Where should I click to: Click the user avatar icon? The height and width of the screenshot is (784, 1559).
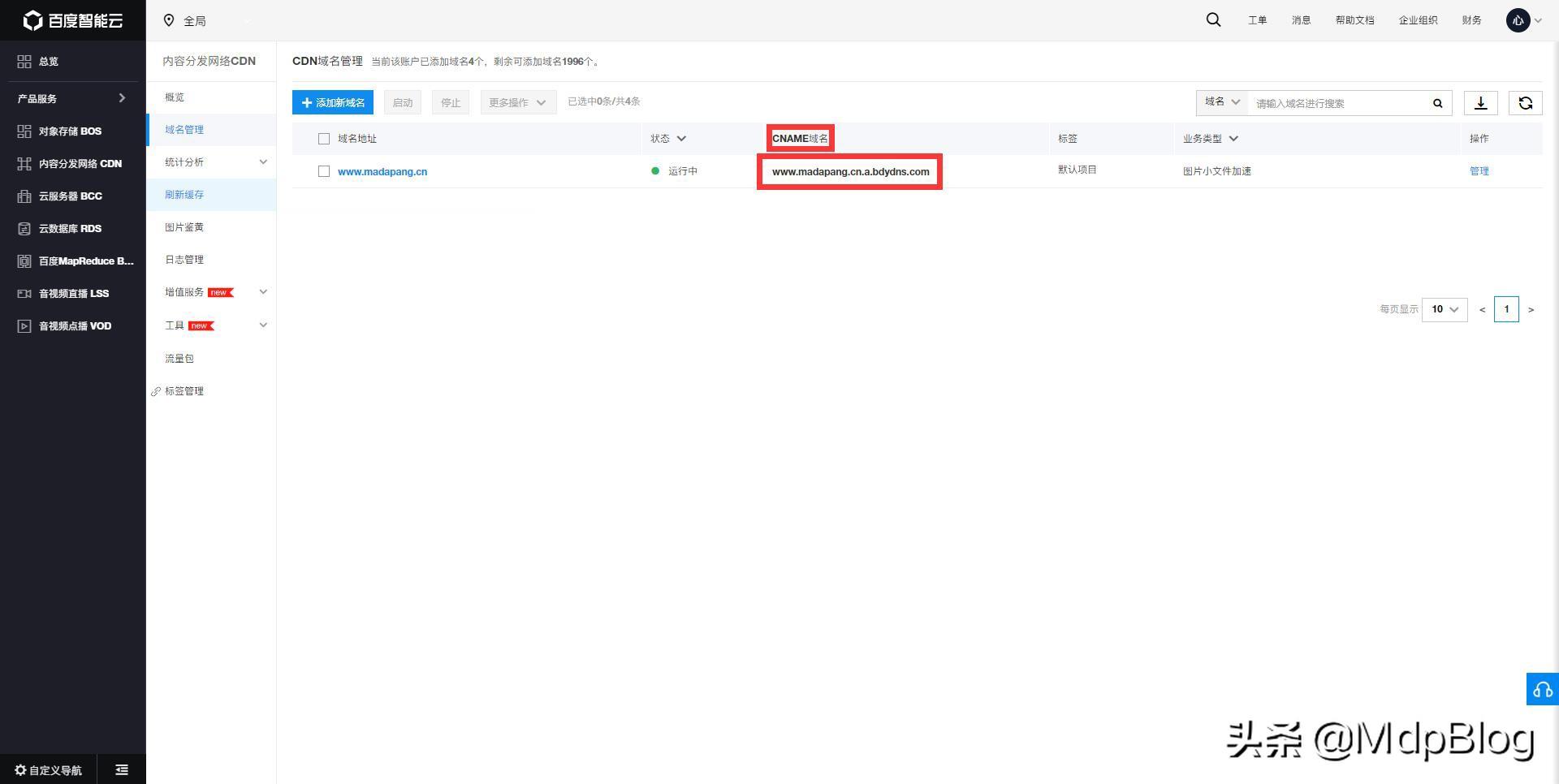pyautogui.click(x=1518, y=20)
